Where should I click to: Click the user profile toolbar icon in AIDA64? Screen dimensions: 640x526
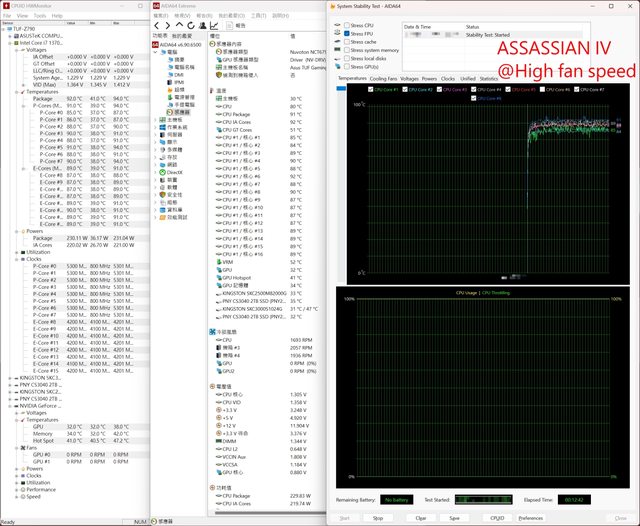[200, 25]
